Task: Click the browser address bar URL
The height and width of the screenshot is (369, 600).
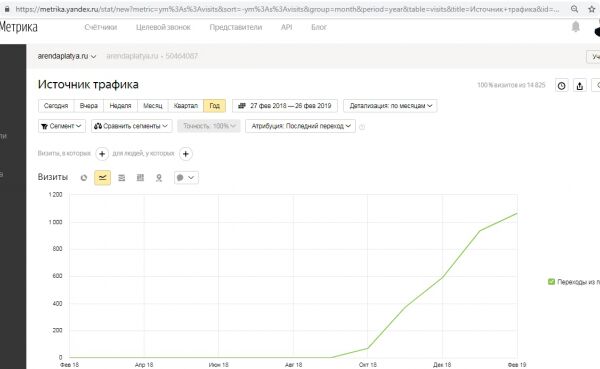Action: (287, 9)
